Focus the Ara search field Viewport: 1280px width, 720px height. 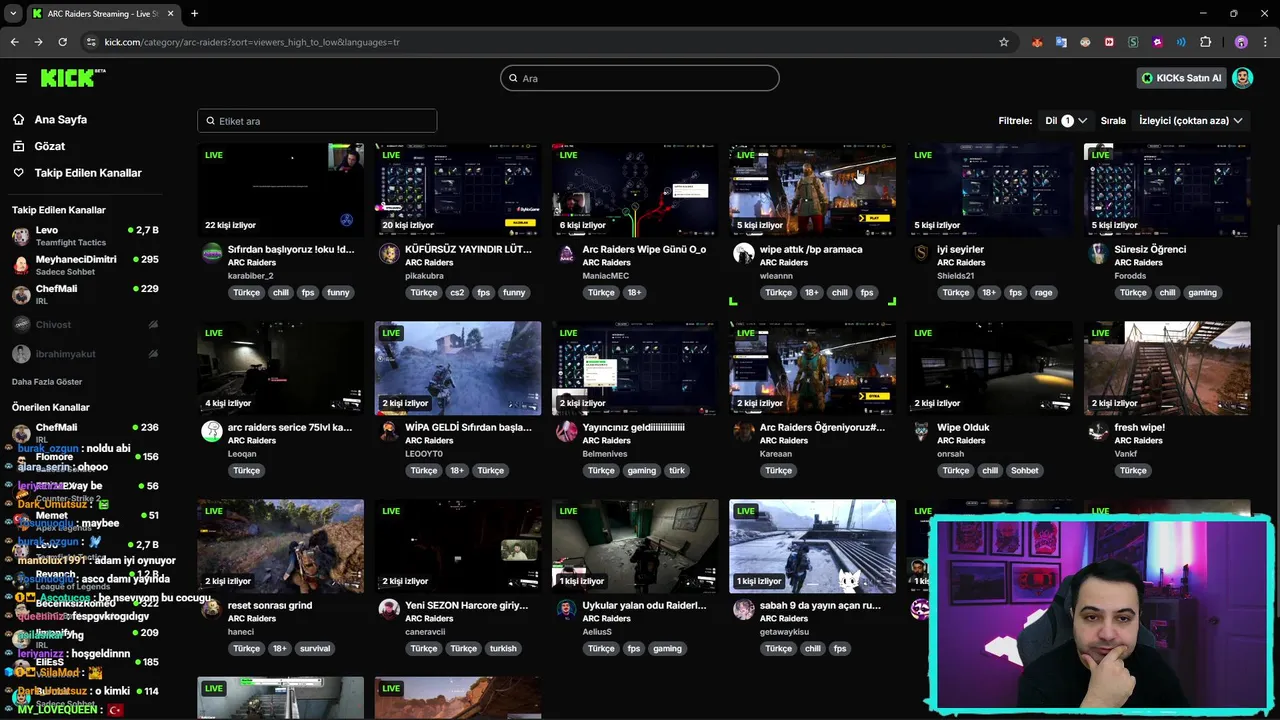tap(640, 78)
